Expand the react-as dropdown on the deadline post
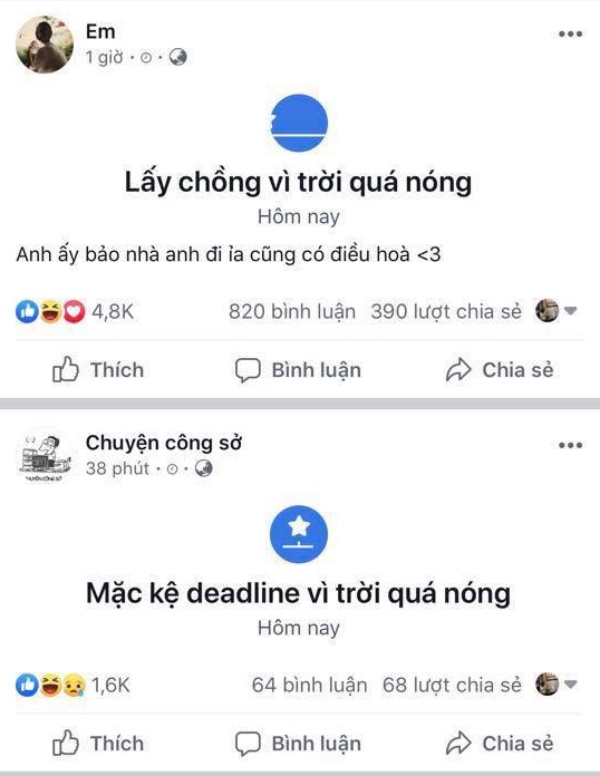 [570, 684]
